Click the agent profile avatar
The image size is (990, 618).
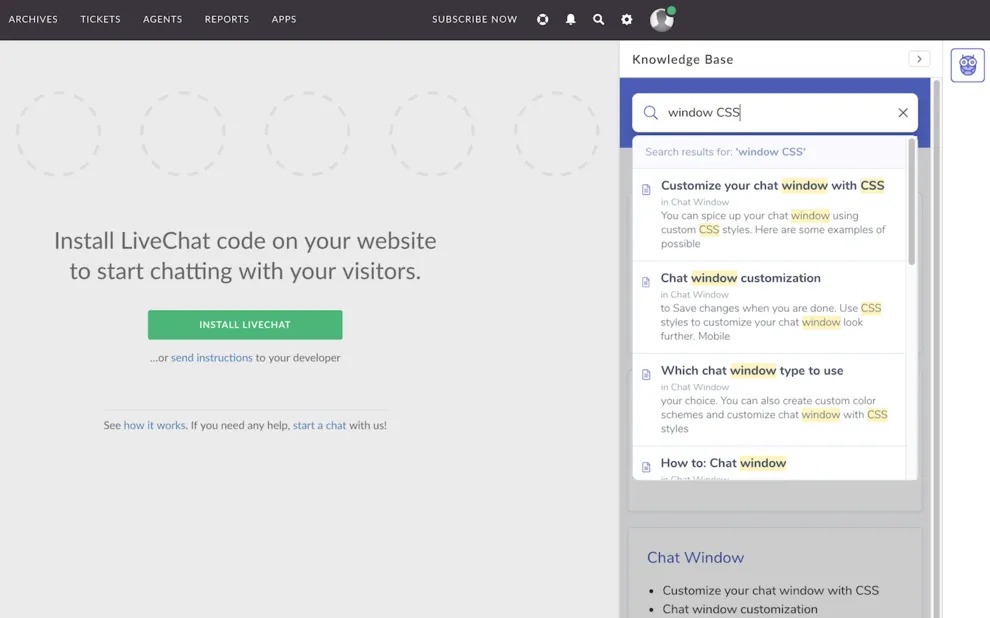pyautogui.click(x=661, y=19)
